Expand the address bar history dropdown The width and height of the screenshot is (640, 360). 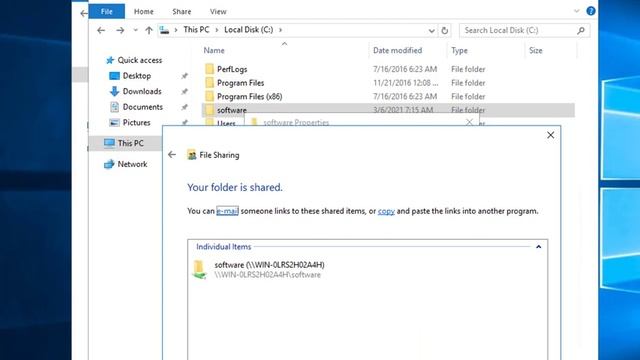click(431, 31)
